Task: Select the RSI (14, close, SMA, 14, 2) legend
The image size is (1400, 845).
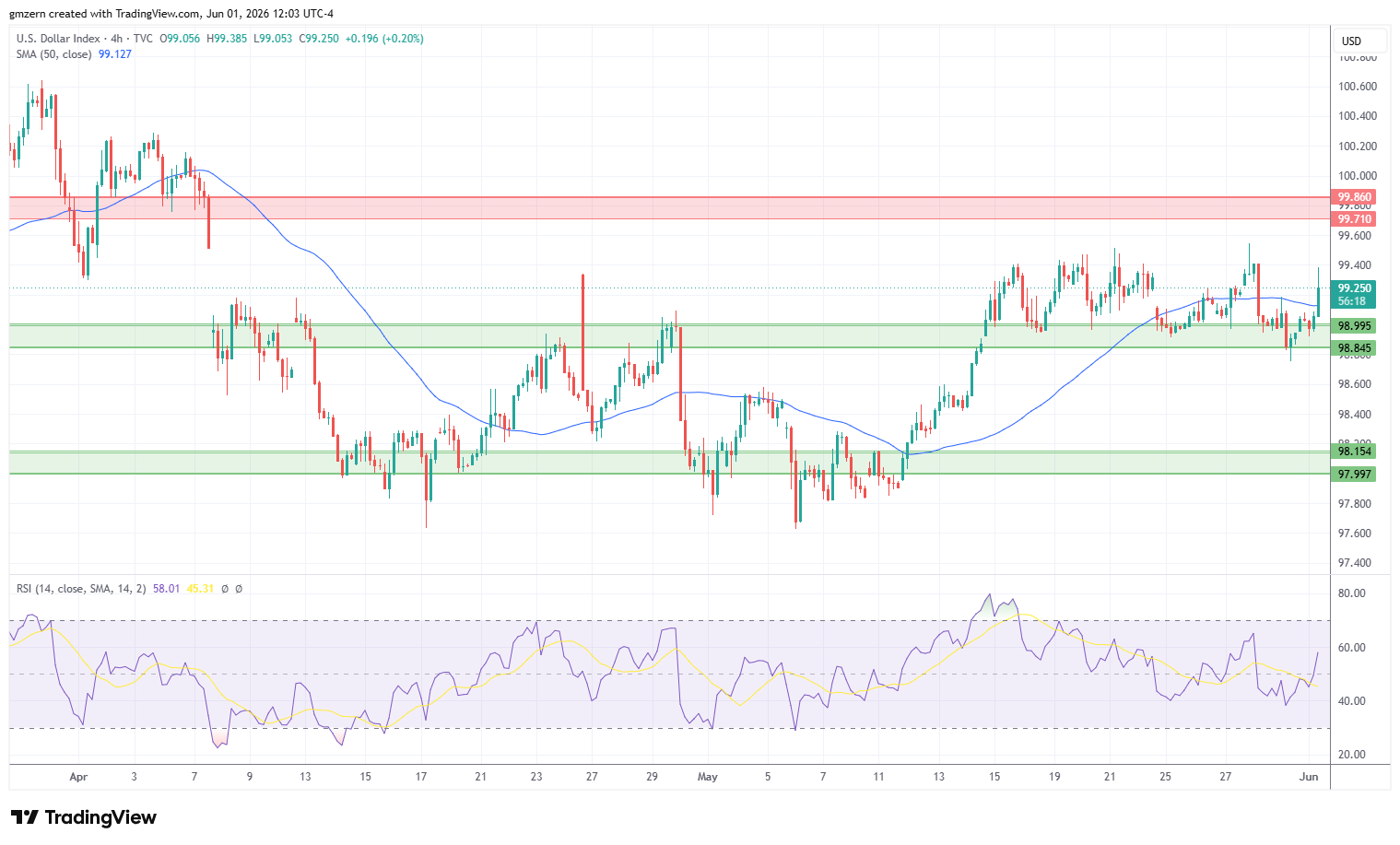Action: tap(81, 588)
